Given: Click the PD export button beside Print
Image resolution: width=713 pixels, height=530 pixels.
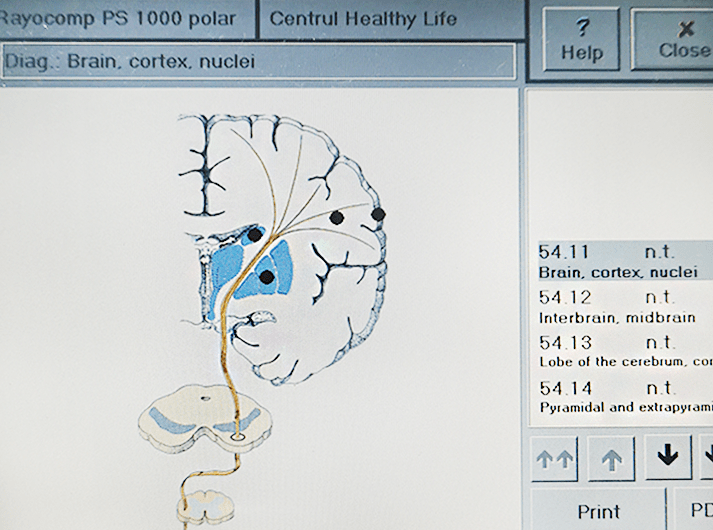Looking at the screenshot, I should (x=694, y=511).
